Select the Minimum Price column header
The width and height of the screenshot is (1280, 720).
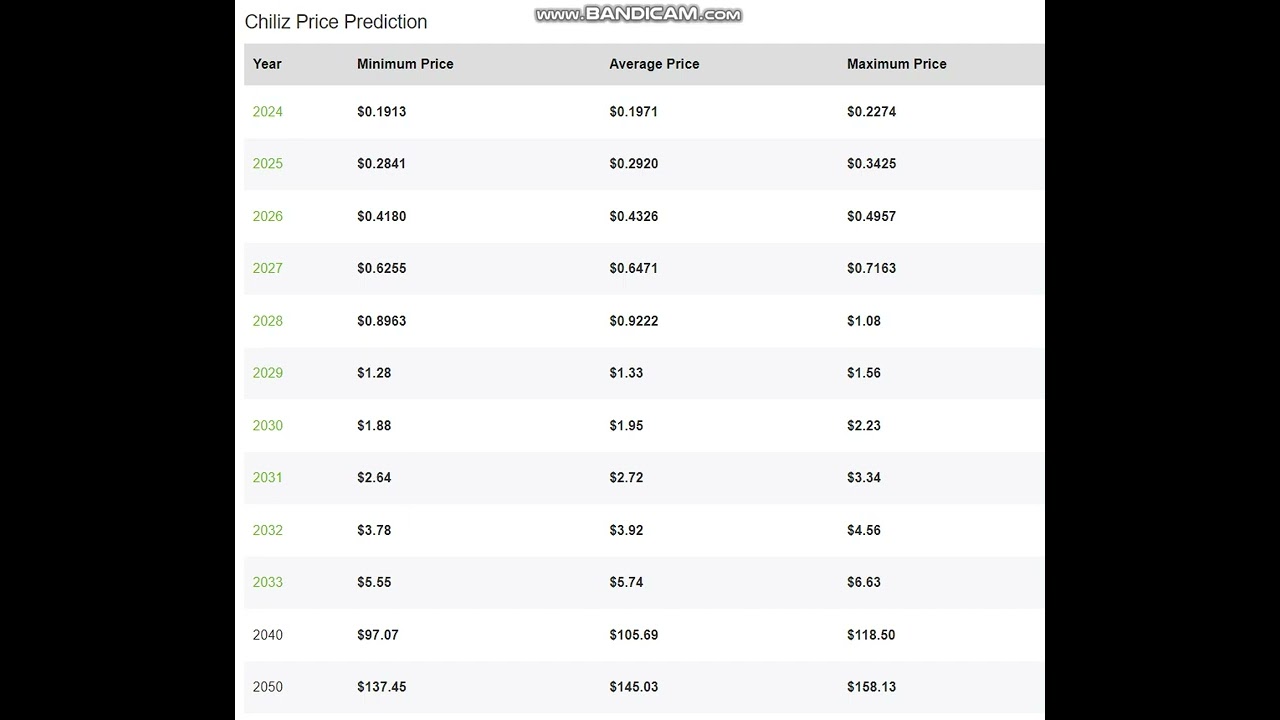pyautogui.click(x=405, y=64)
